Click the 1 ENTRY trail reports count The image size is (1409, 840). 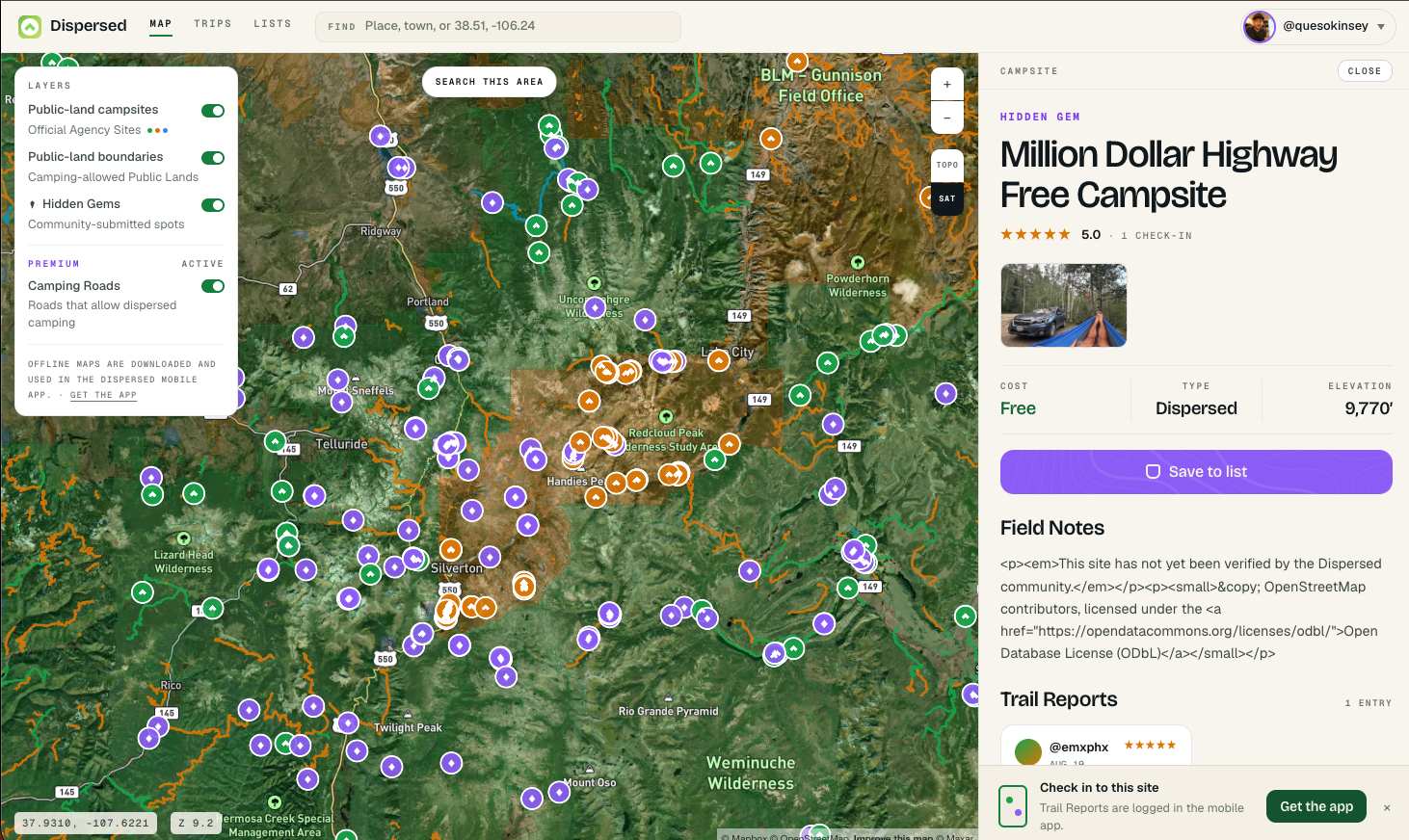1369,703
